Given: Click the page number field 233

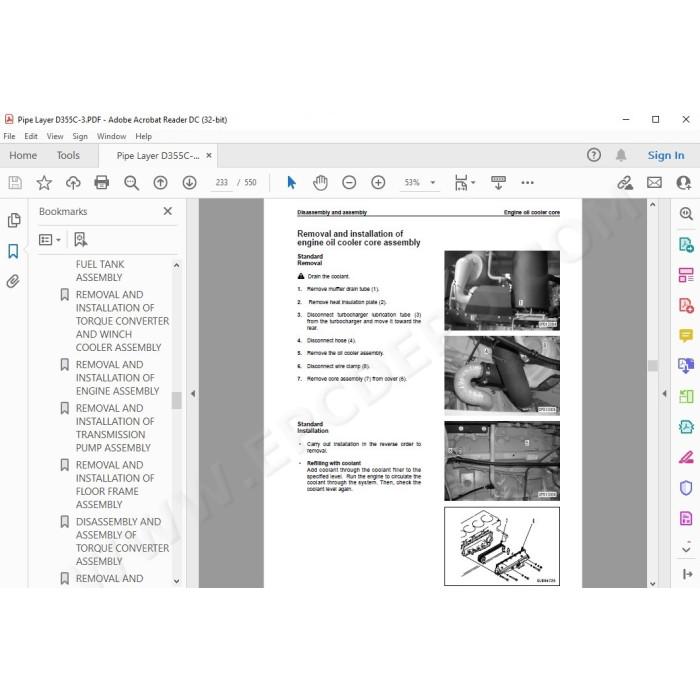Looking at the screenshot, I should (x=221, y=183).
